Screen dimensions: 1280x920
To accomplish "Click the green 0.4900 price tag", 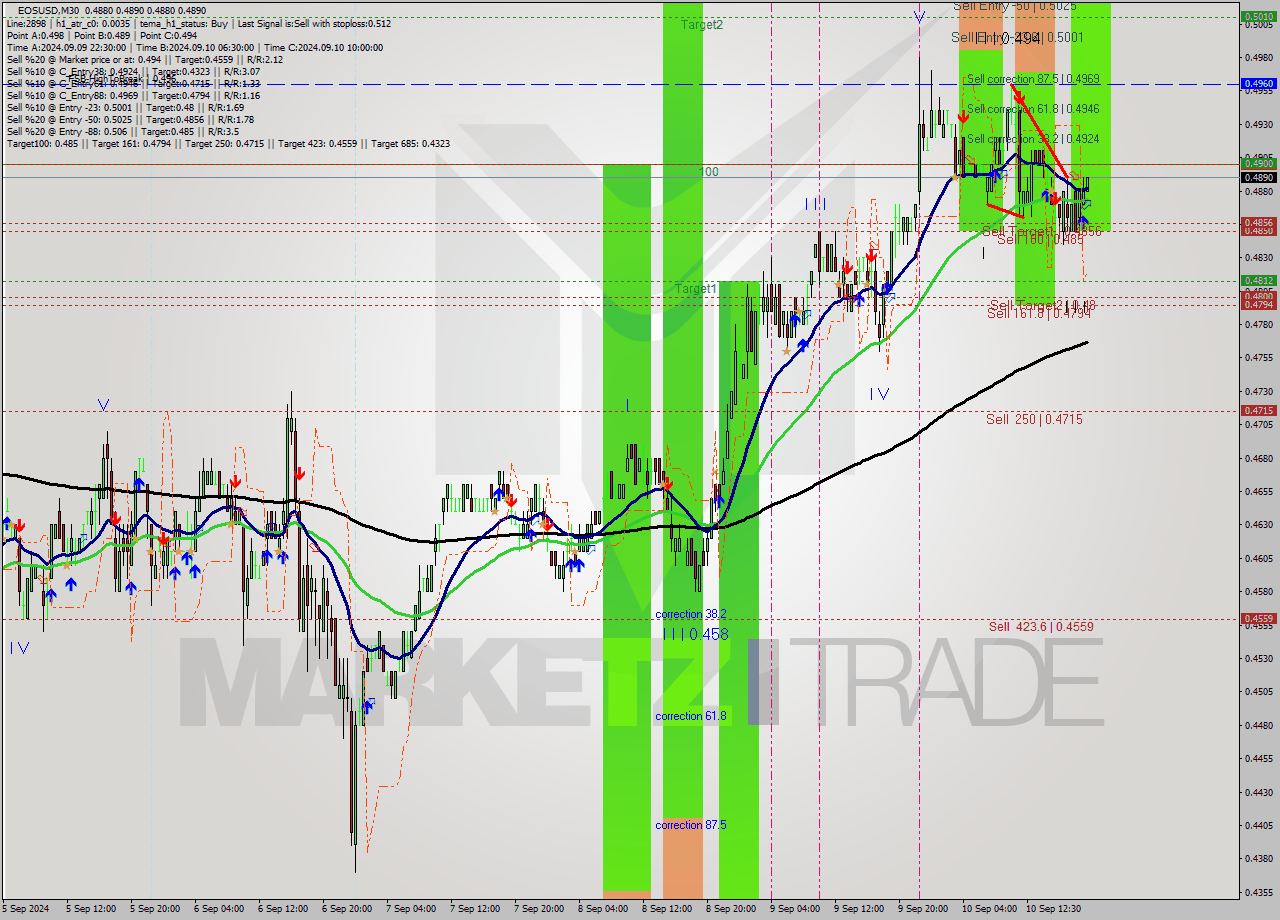I will [x=1257, y=163].
